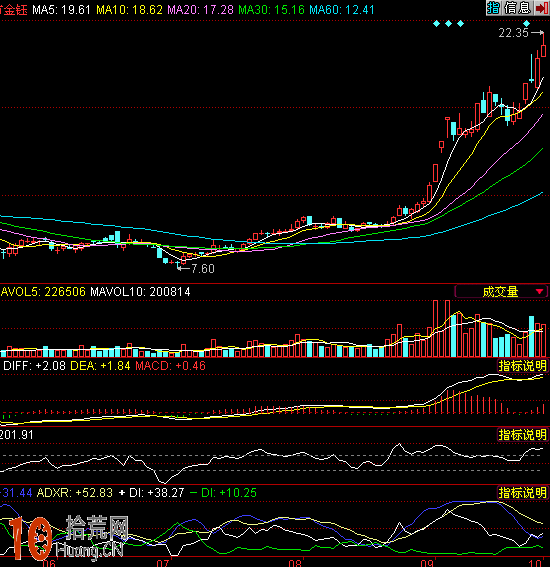Click the MA30: 15.16 label
This screenshot has width=550, height=567.
272,10
